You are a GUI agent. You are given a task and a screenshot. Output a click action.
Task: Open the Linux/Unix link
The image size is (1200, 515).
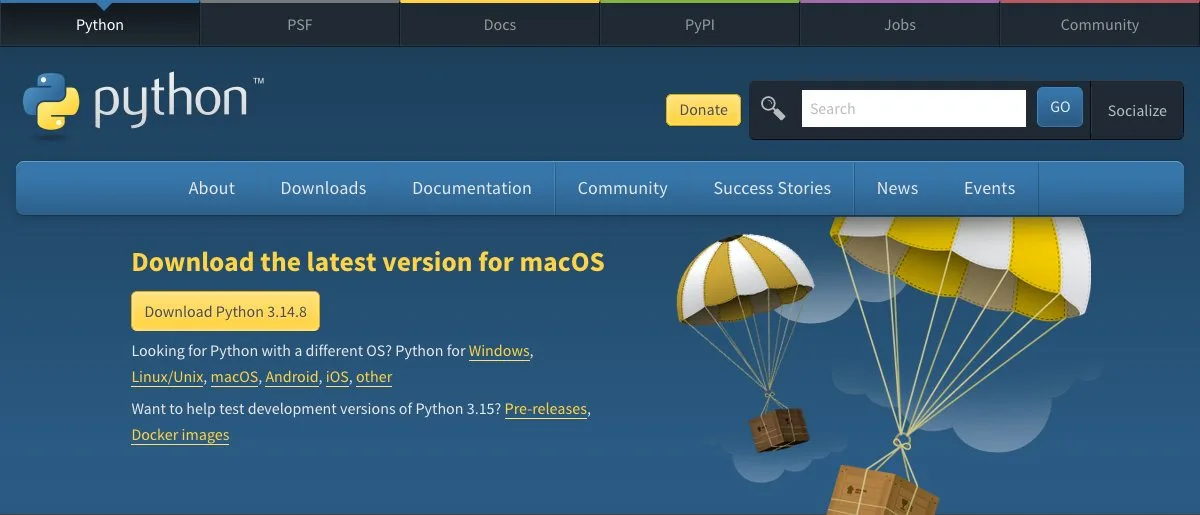[168, 377]
